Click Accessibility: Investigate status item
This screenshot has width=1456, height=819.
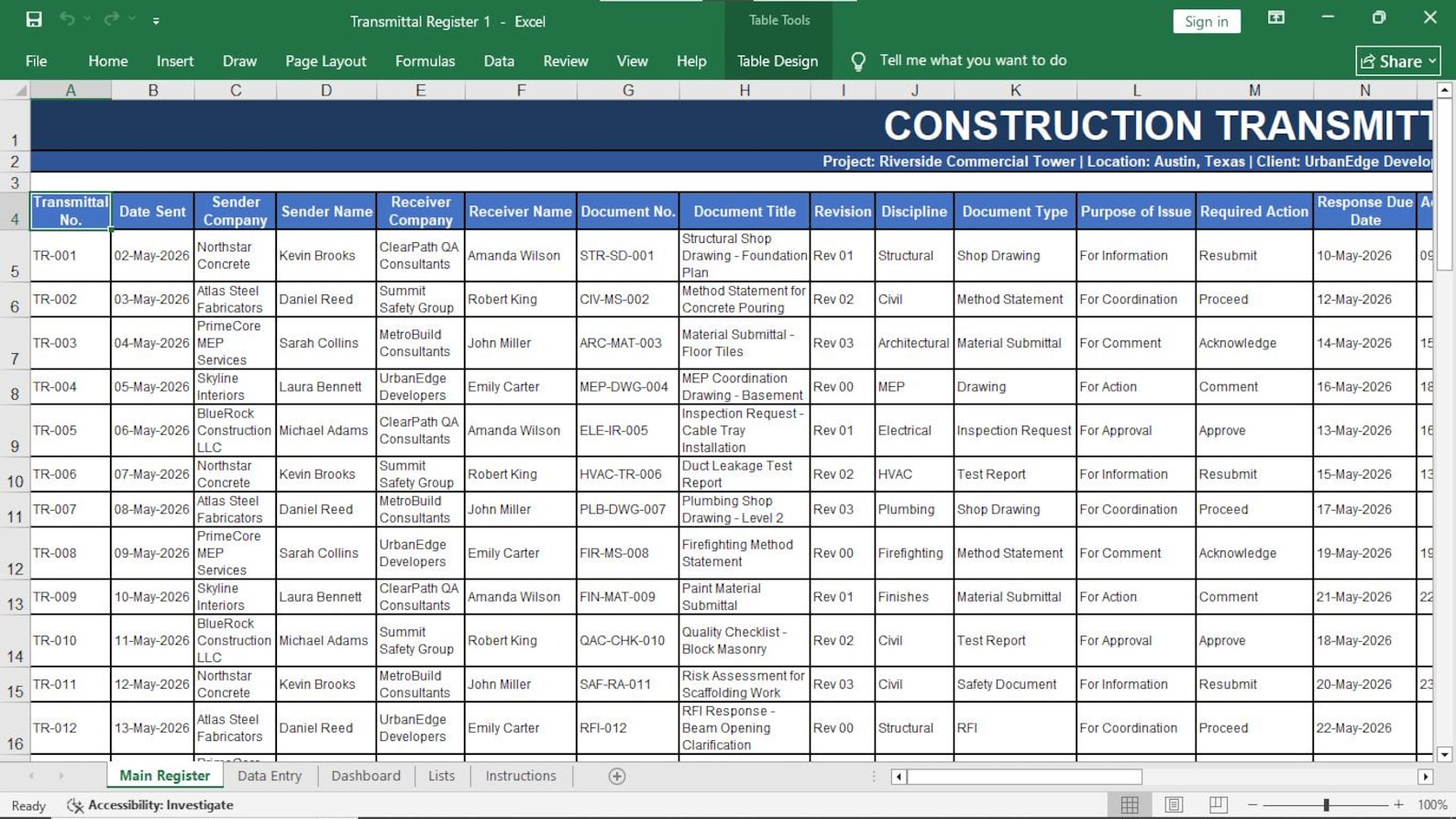click(x=150, y=805)
